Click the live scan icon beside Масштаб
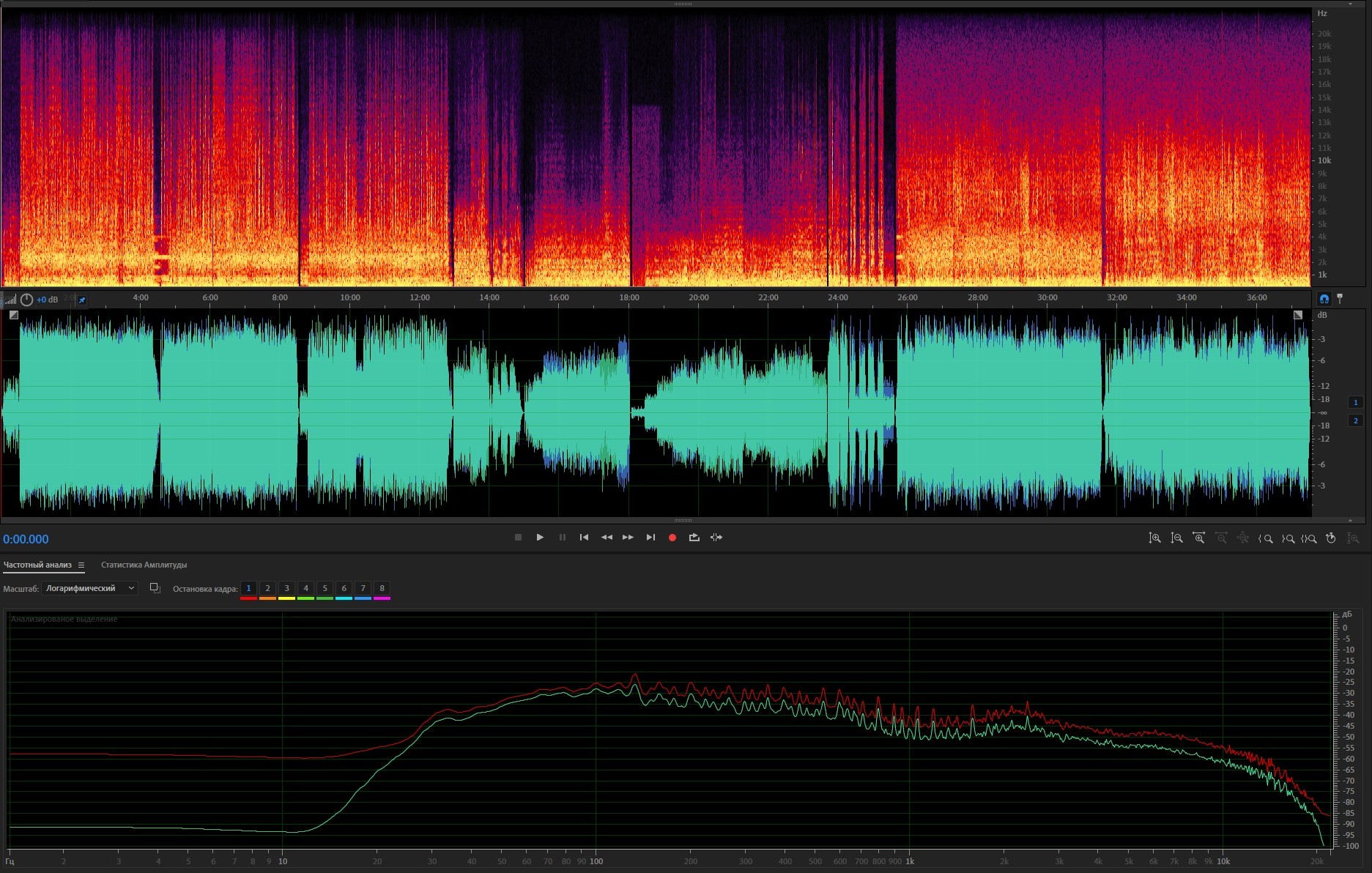 (155, 588)
